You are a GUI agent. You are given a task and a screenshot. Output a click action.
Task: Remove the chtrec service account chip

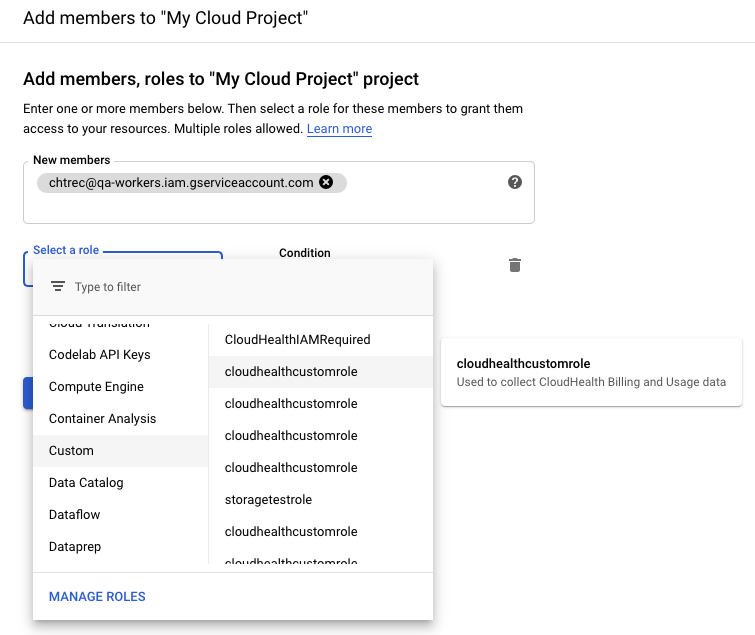click(x=325, y=182)
